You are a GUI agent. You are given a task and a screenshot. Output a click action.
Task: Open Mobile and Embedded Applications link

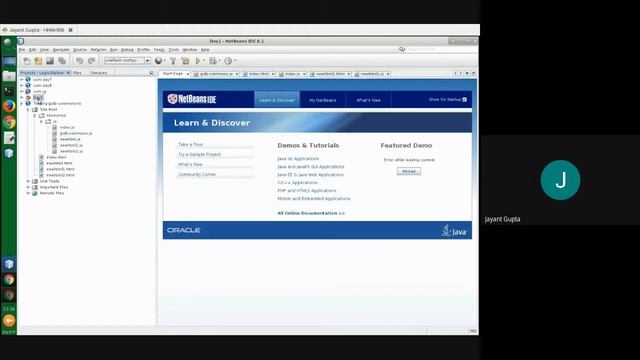[x=314, y=198]
